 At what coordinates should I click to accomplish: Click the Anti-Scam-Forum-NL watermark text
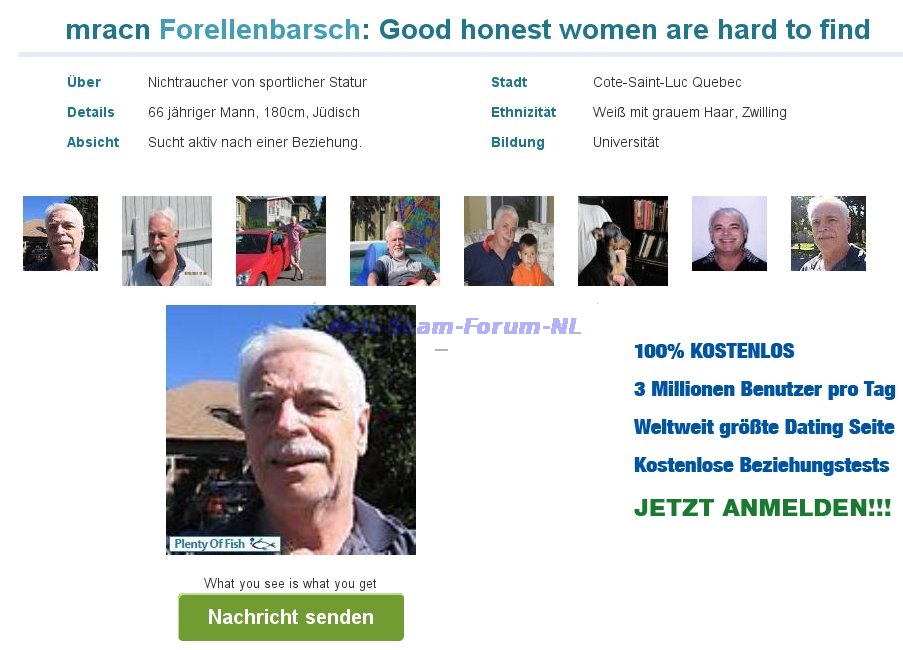coord(455,327)
